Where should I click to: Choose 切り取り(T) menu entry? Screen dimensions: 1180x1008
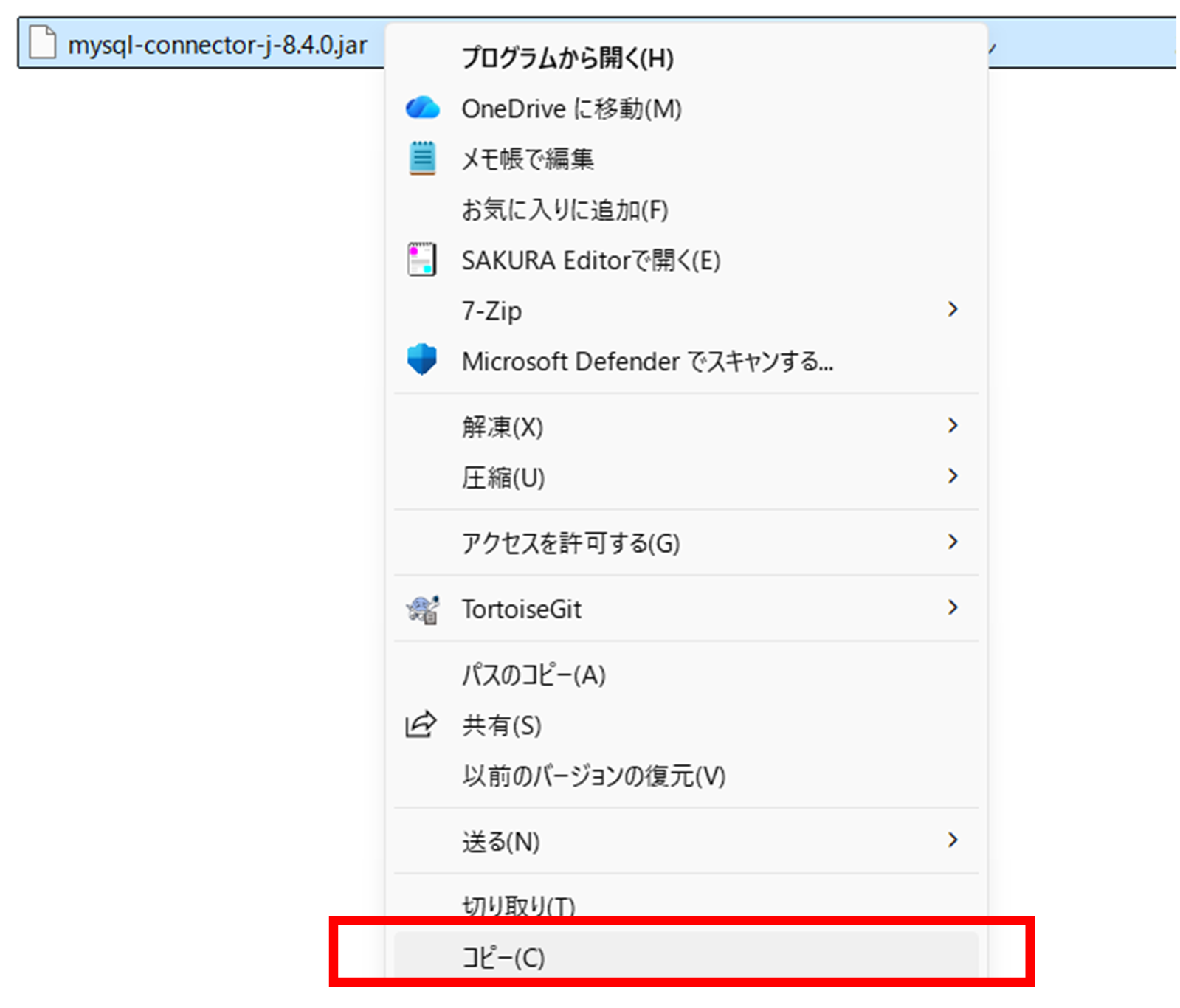pyautogui.click(x=518, y=905)
